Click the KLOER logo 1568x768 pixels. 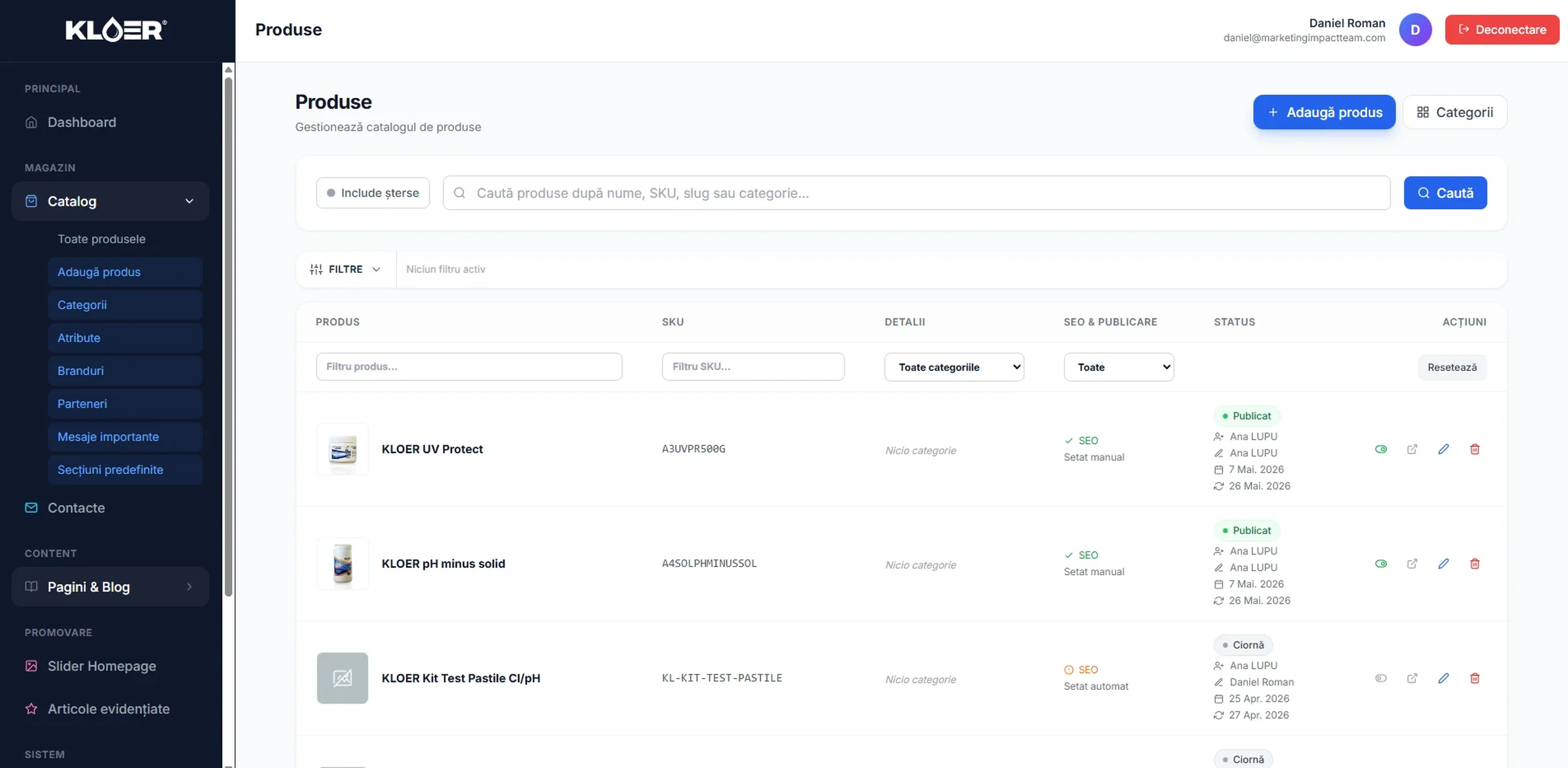tap(116, 29)
